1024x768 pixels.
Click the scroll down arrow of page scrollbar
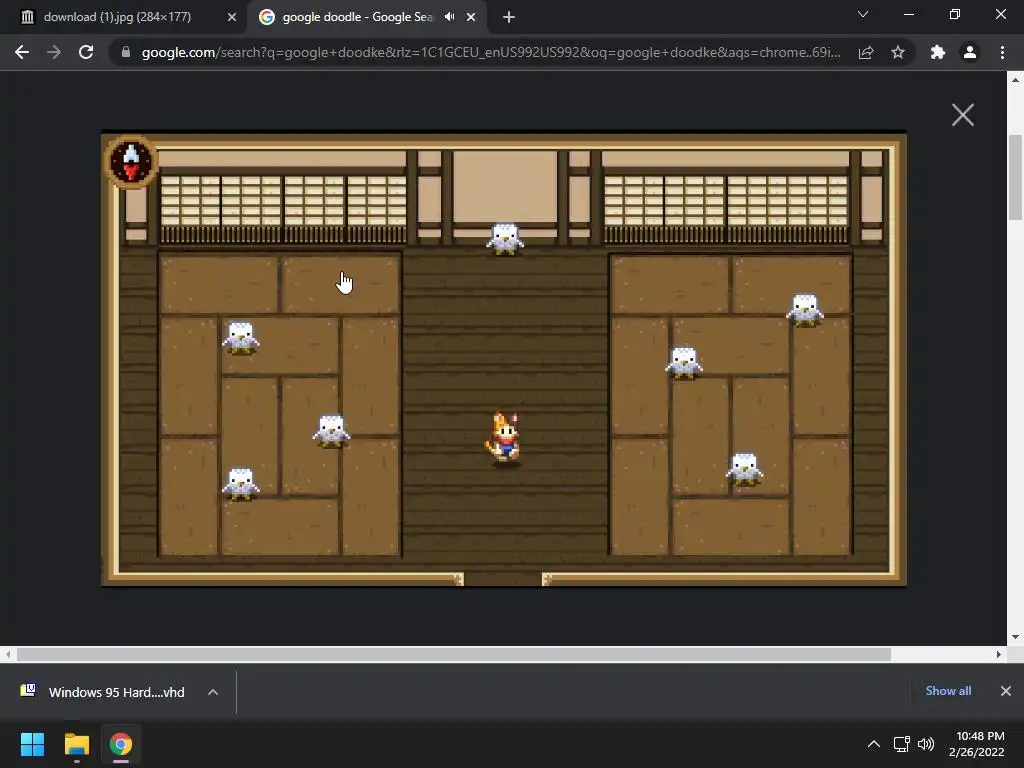pos(1015,637)
